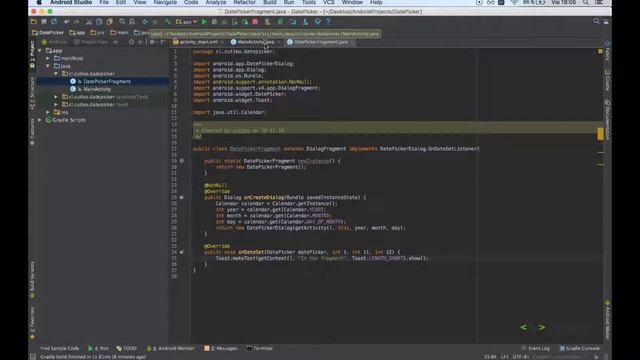
Task: Open the Android Monitor tool window
Action: pyautogui.click(x=170, y=349)
